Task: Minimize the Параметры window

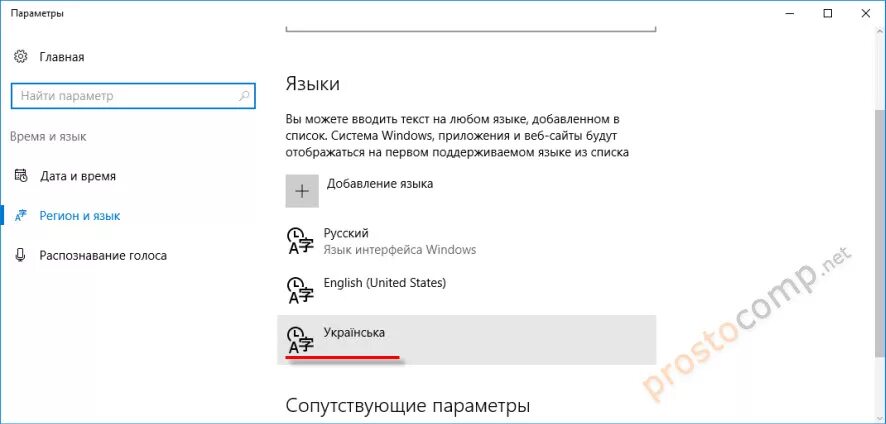Action: coord(788,14)
